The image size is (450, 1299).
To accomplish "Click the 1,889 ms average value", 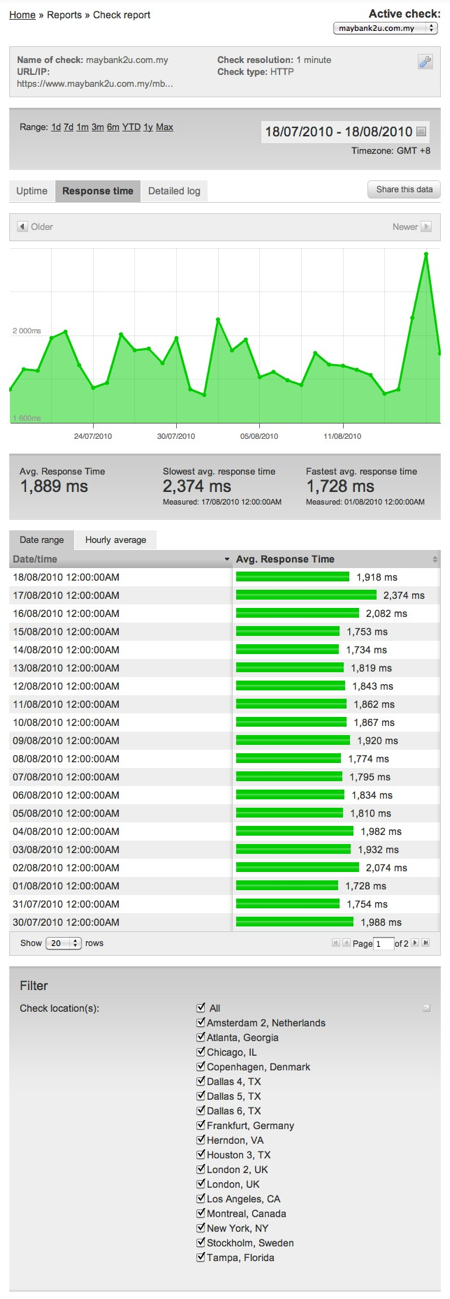I will pos(54,486).
